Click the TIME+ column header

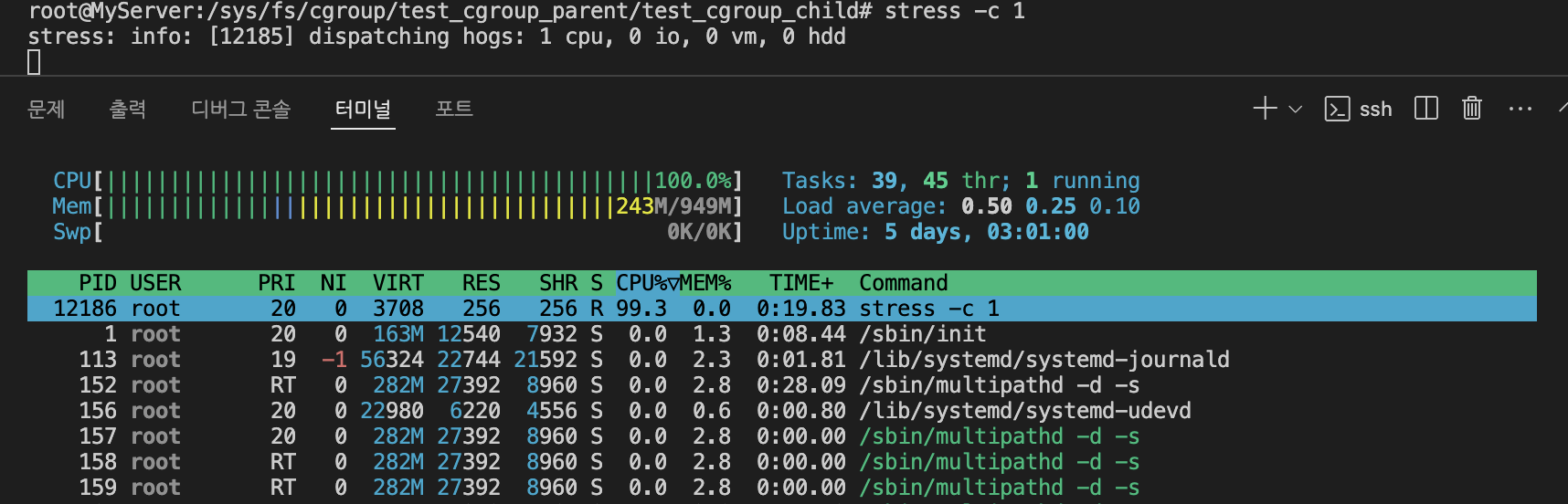tap(801, 283)
